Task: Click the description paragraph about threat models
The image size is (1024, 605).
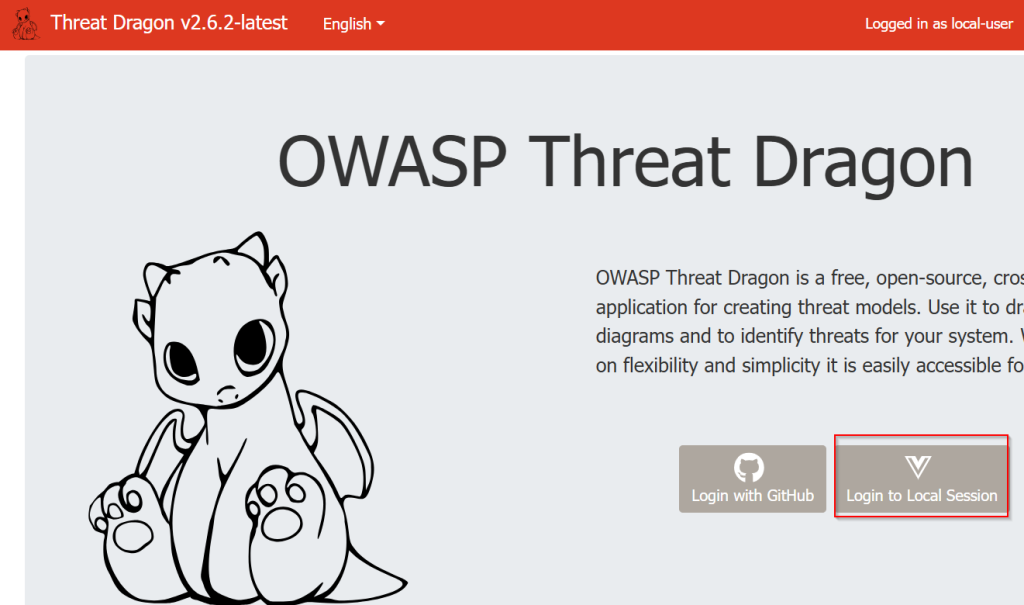Action: (x=810, y=321)
